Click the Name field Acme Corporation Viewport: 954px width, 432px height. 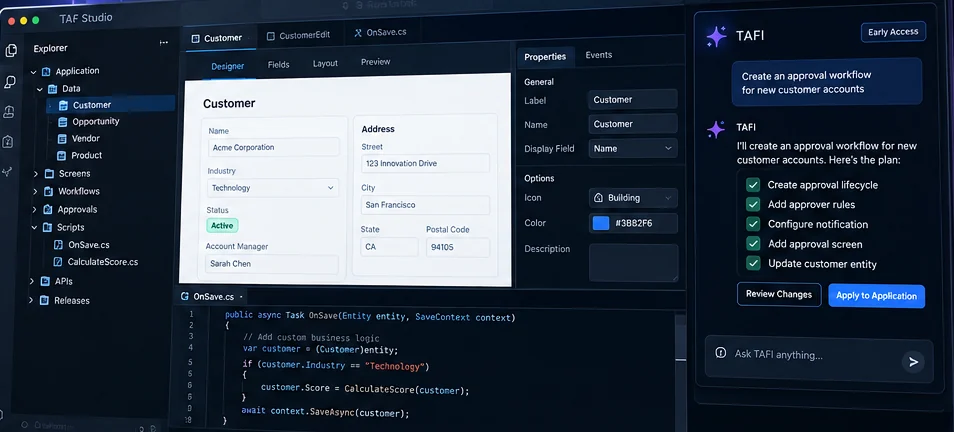pos(273,147)
